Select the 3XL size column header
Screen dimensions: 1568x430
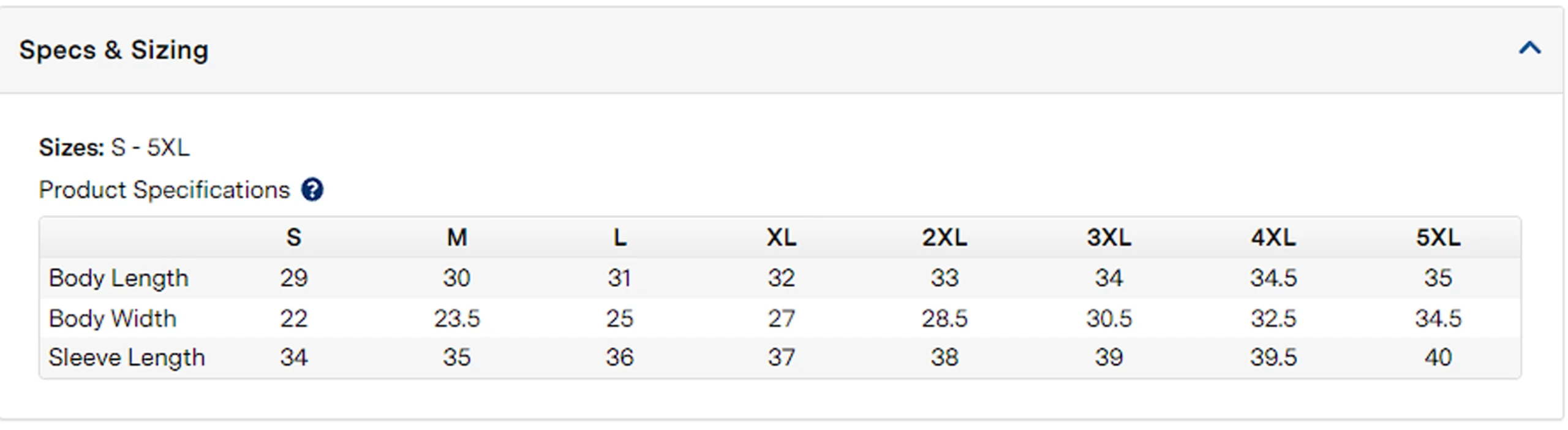pyautogui.click(x=1109, y=237)
